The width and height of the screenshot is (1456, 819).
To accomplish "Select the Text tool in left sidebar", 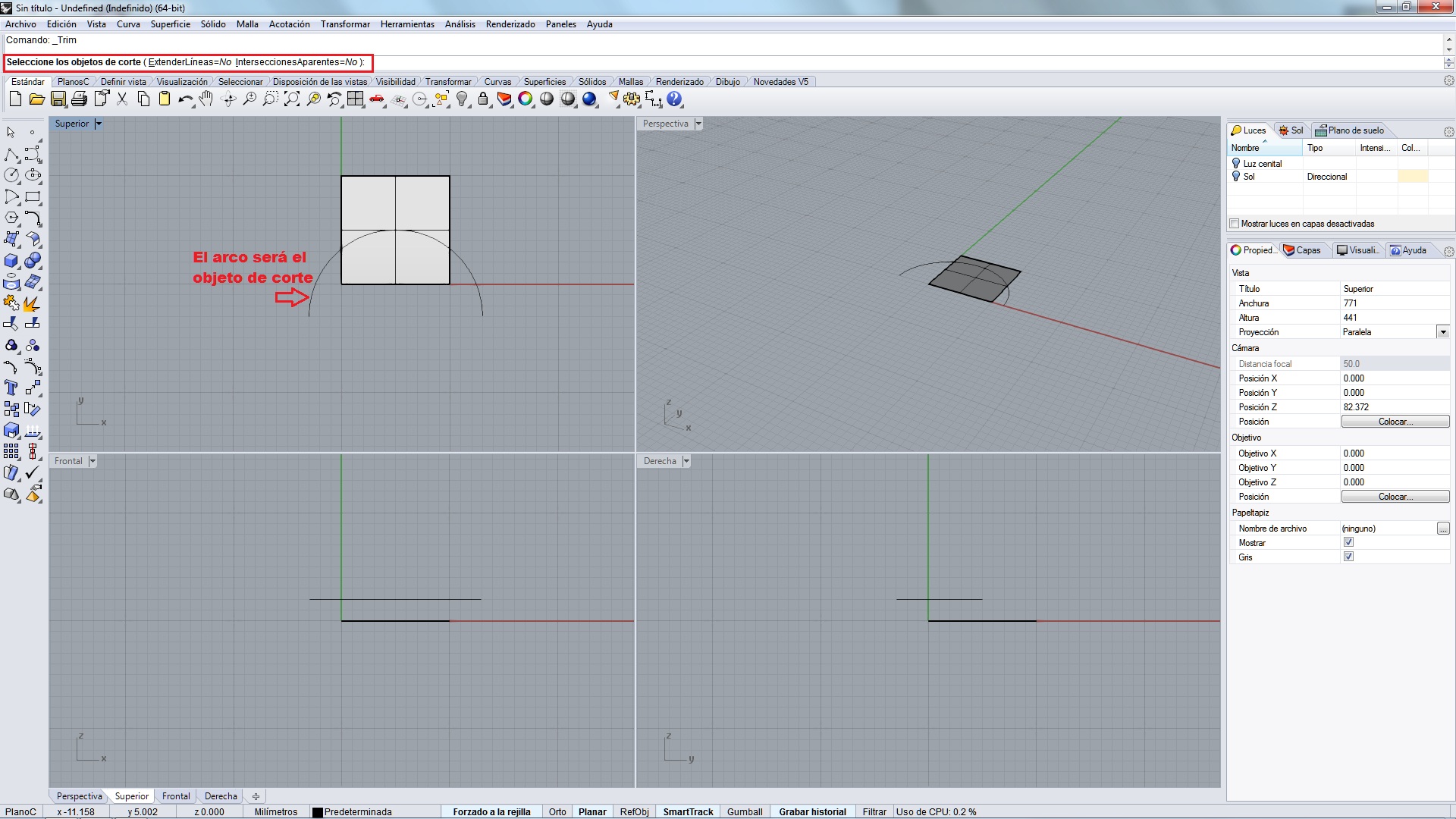I will tap(11, 388).
